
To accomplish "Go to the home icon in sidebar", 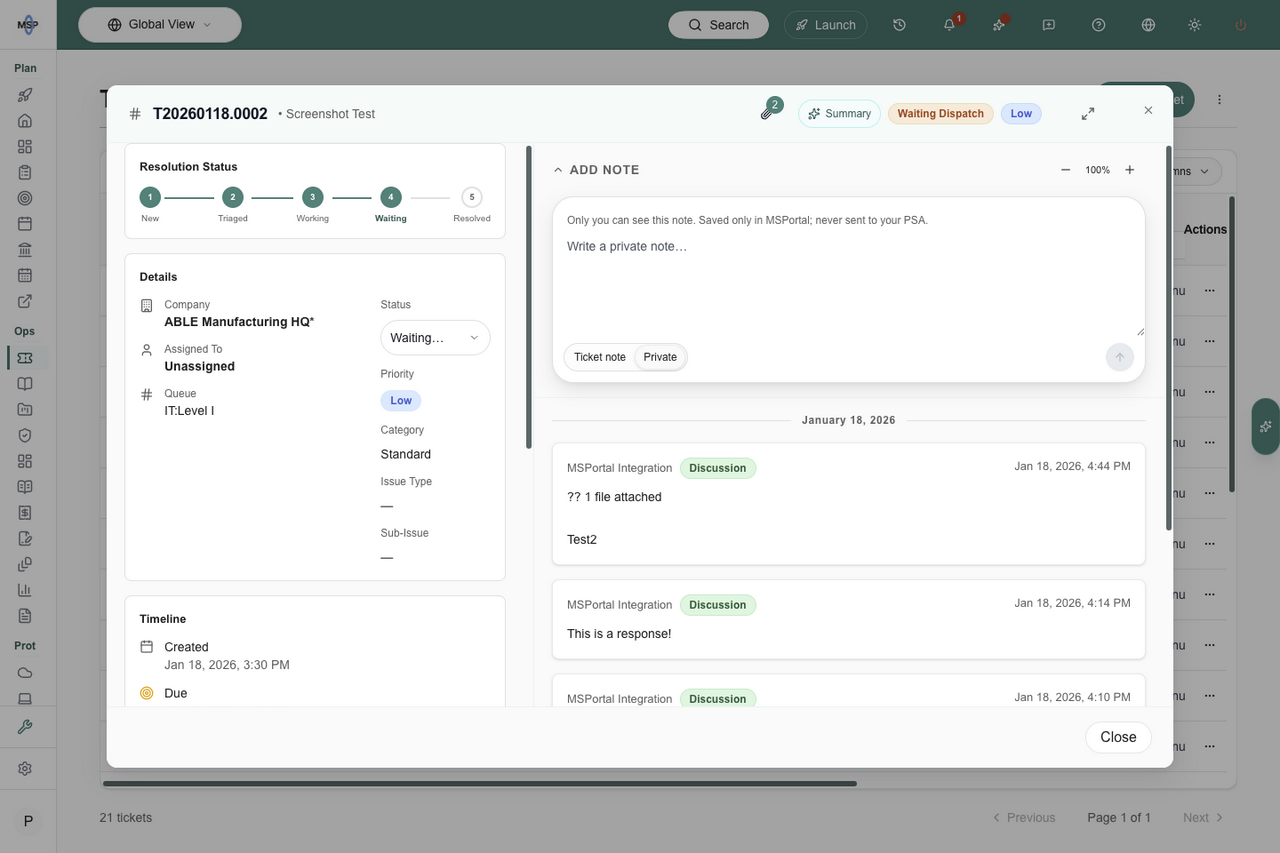I will point(25,121).
